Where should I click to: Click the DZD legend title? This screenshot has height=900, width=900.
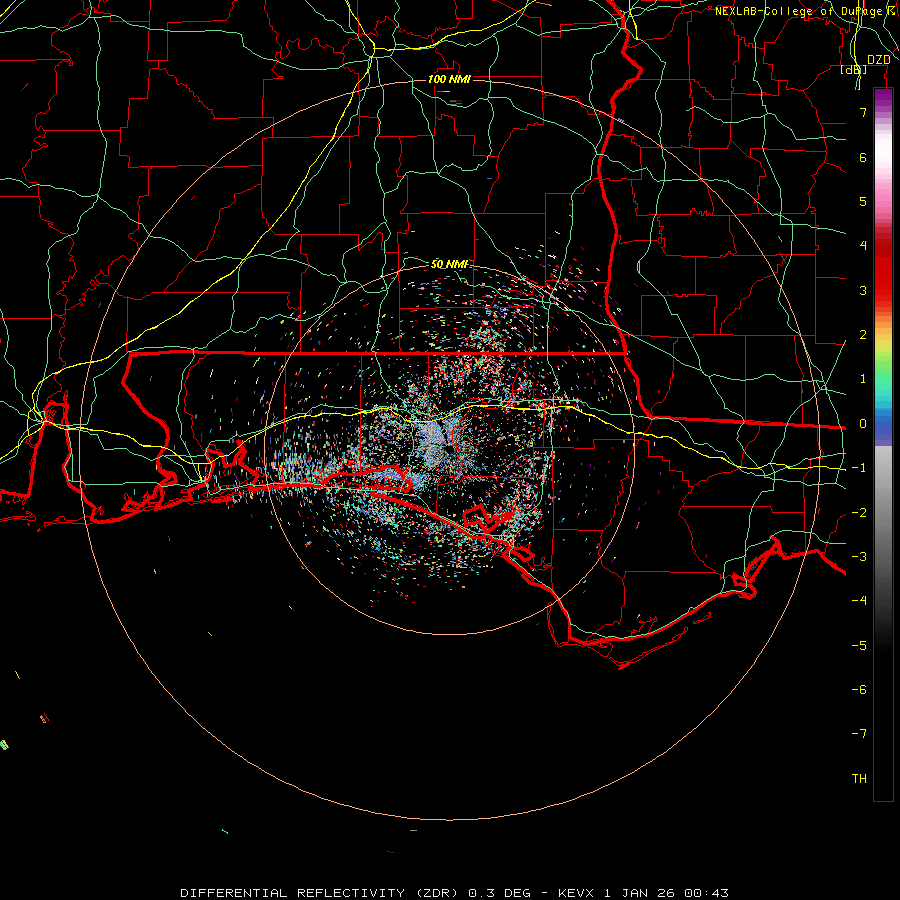879,60
